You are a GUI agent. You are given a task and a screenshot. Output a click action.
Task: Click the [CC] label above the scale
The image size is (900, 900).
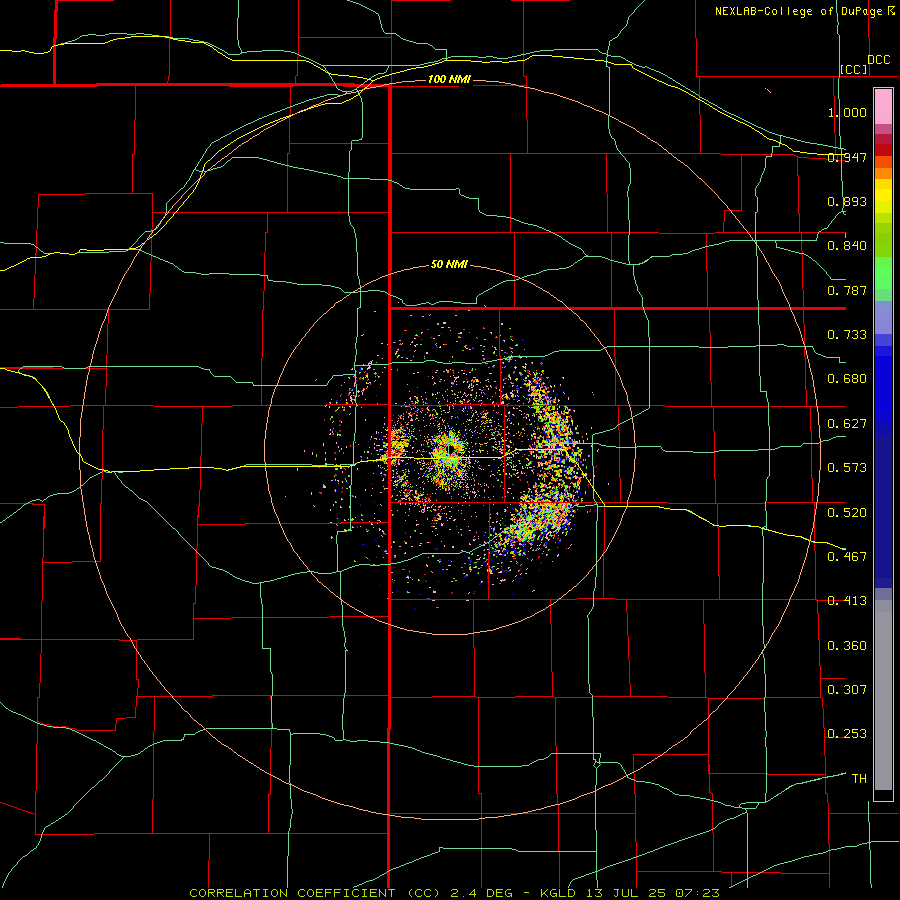coord(854,69)
